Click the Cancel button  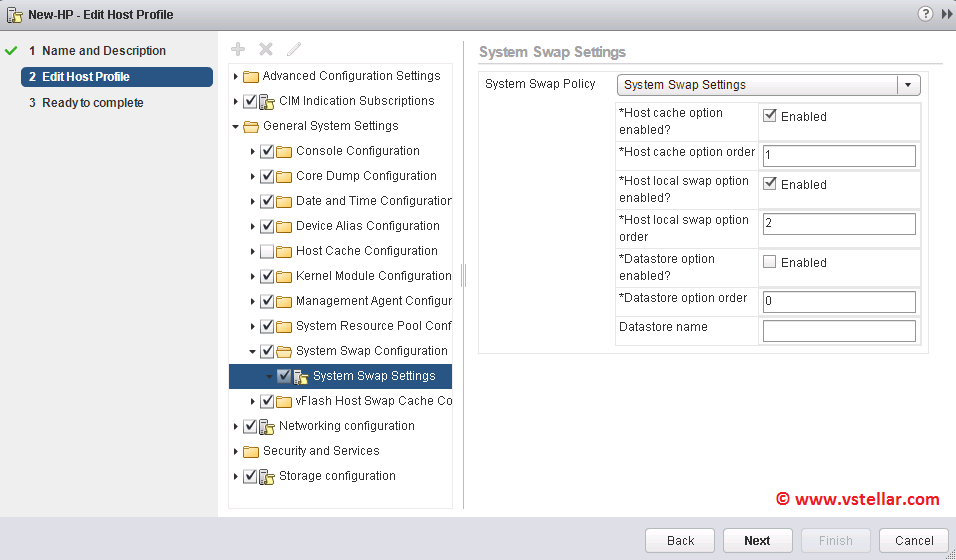point(913,541)
